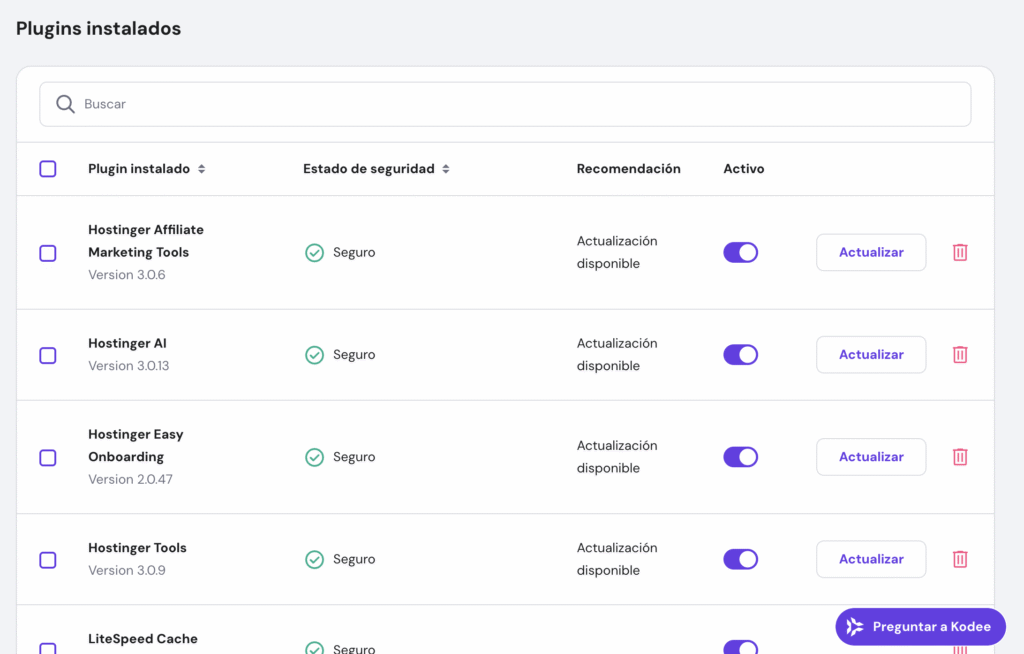The width and height of the screenshot is (1024, 654).
Task: Click trash icon next to Hostinger Easy Onboarding
Action: [959, 456]
